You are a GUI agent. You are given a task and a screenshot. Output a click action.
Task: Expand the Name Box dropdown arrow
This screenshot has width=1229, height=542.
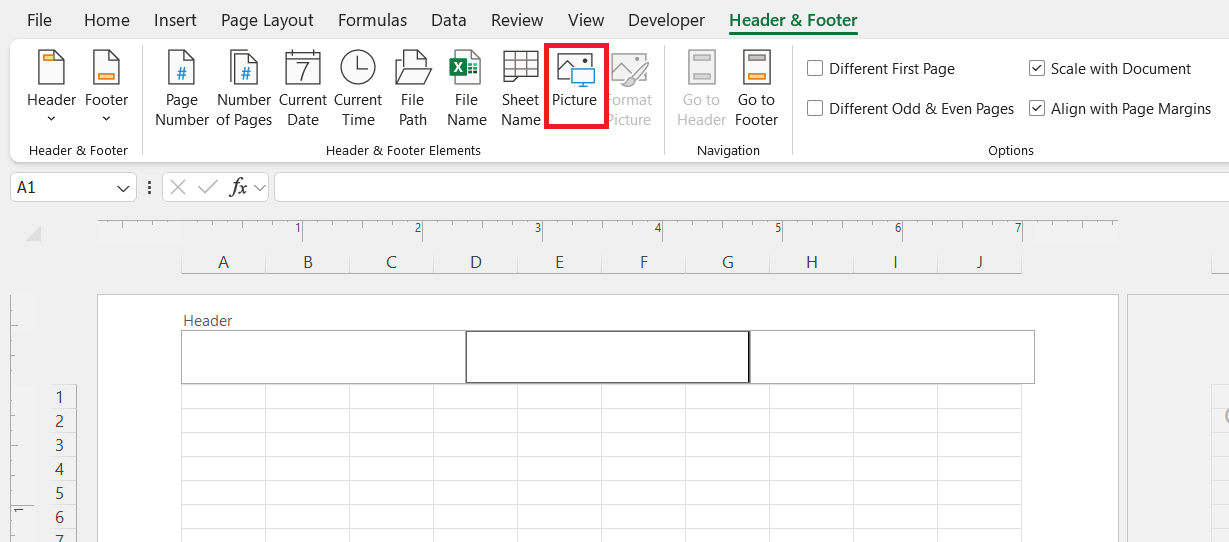tap(123, 188)
